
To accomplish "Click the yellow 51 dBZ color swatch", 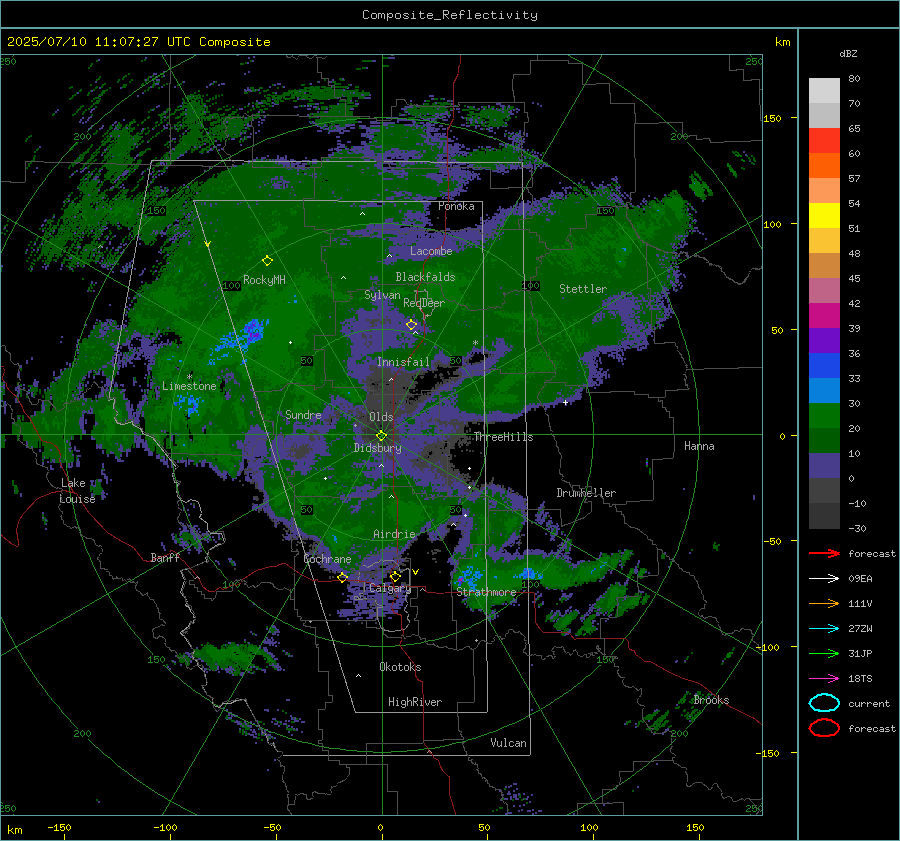I will (824, 216).
